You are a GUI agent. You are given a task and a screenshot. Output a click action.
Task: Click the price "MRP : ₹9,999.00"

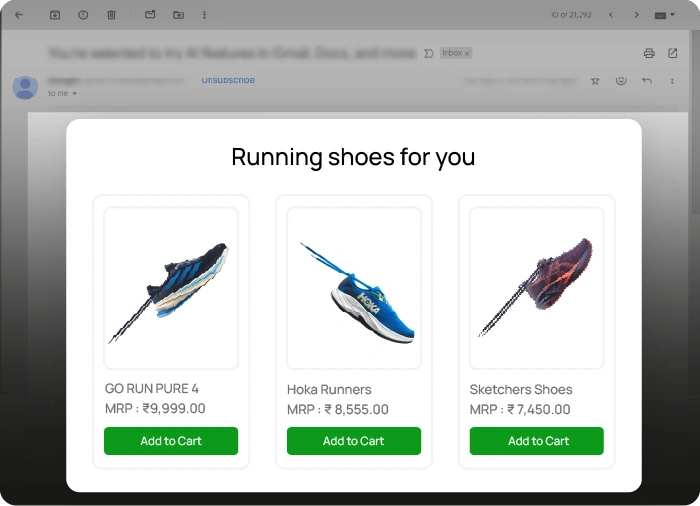coord(155,409)
